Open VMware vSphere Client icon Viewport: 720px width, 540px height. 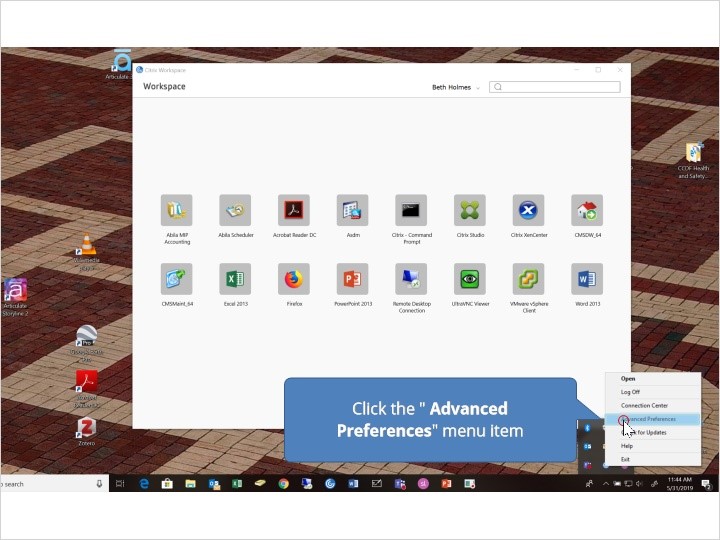point(528,279)
